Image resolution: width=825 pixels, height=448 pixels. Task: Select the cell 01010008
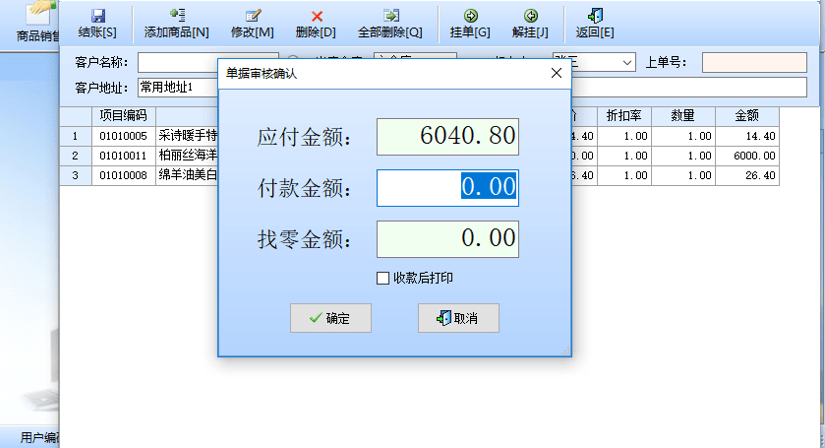click(124, 175)
